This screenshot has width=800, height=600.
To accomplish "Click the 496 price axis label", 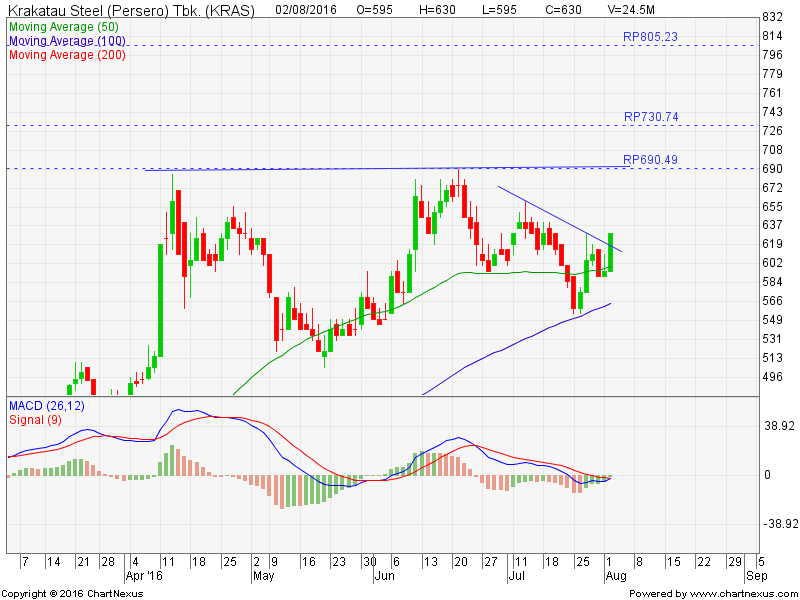I will point(772,377).
